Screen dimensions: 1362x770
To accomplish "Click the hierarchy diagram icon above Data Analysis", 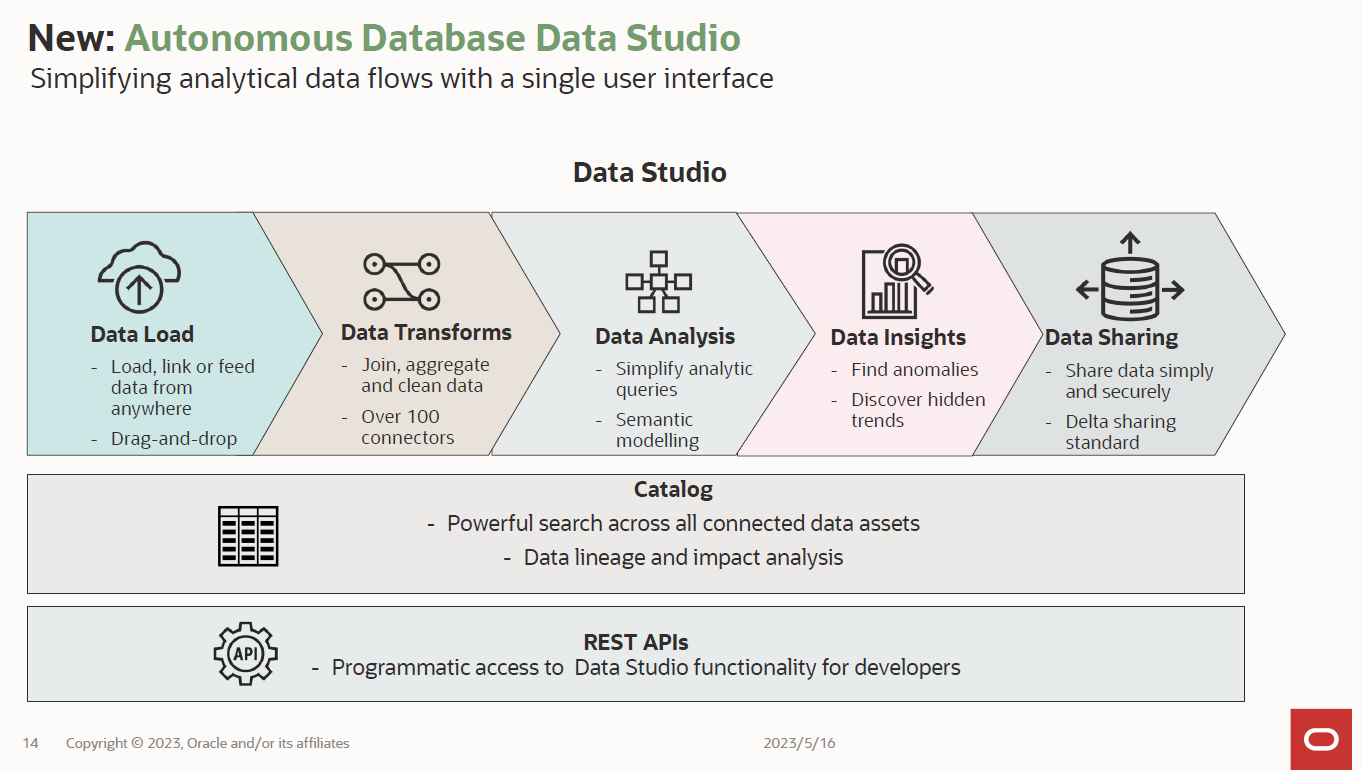I will point(659,280).
